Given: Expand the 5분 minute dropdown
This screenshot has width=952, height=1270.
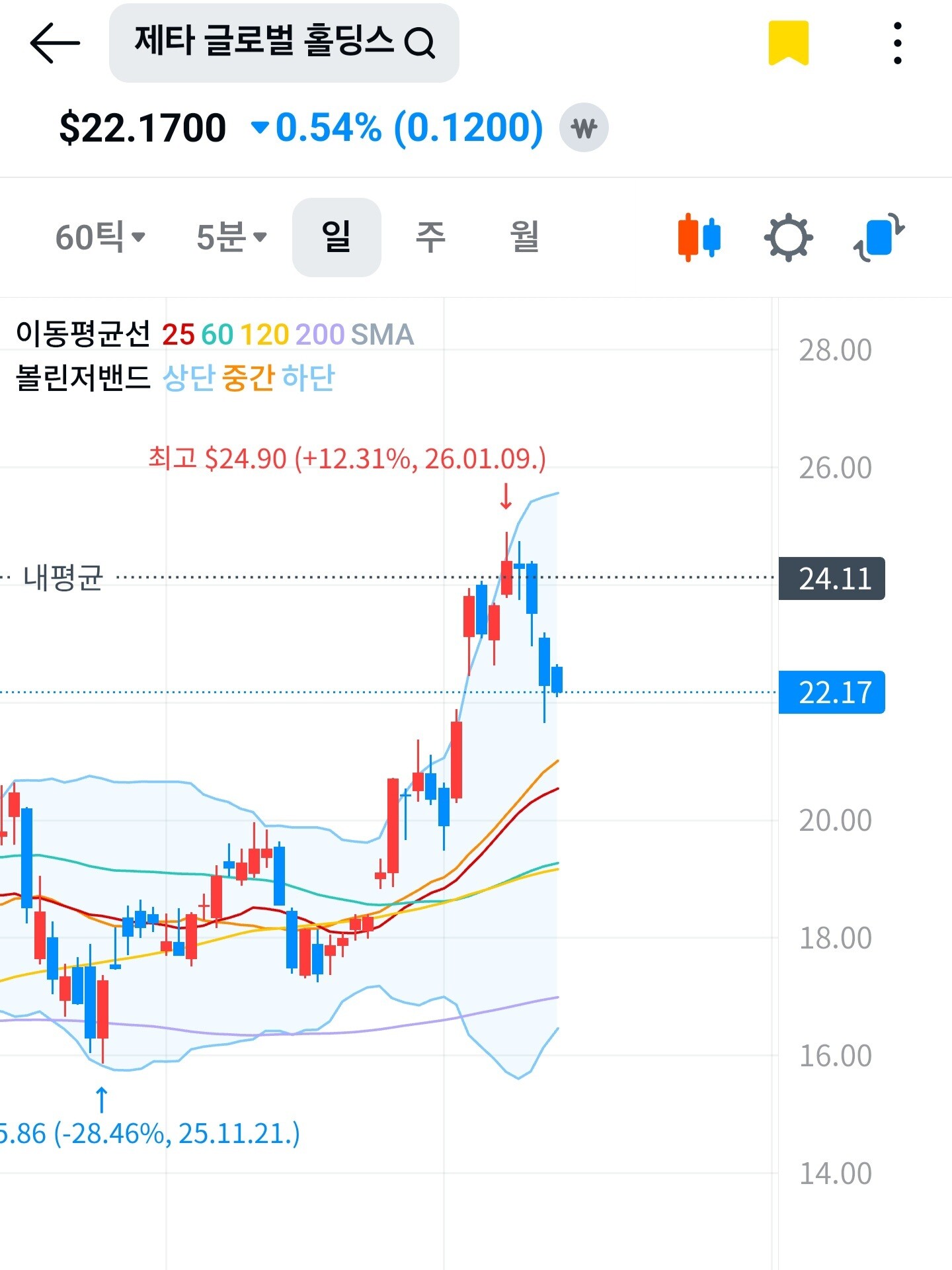Looking at the screenshot, I should (231, 237).
